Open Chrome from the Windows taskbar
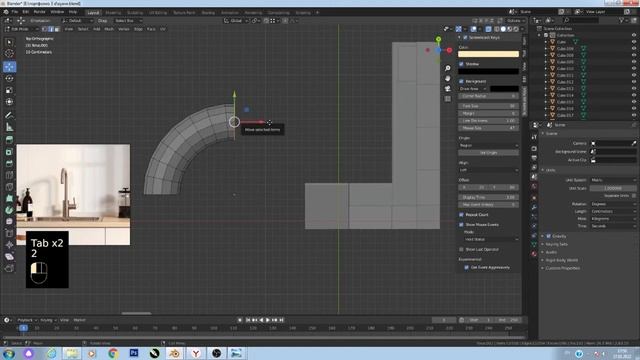Screen dimensions: 640x360 click(x=113, y=353)
